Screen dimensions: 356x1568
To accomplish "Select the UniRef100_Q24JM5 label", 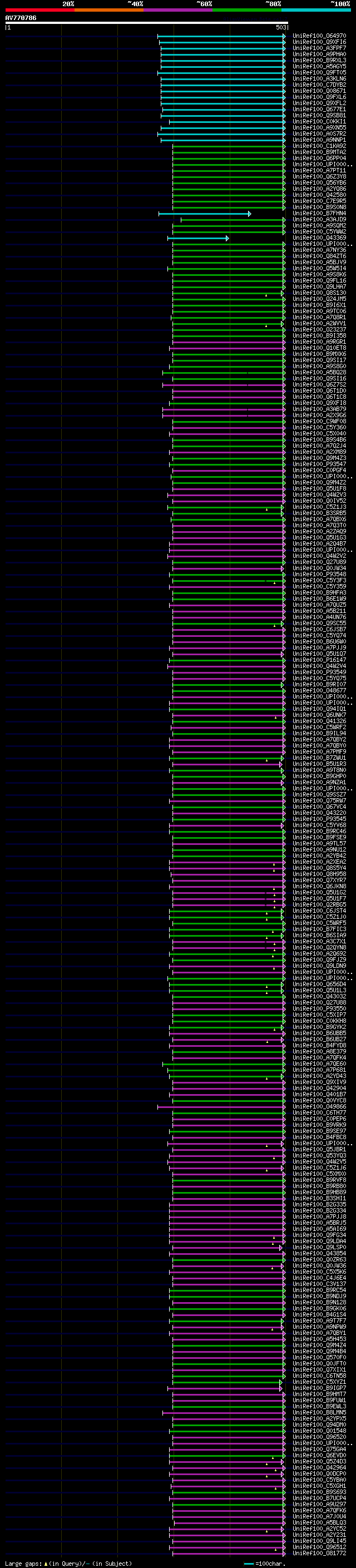I will coord(319,299).
